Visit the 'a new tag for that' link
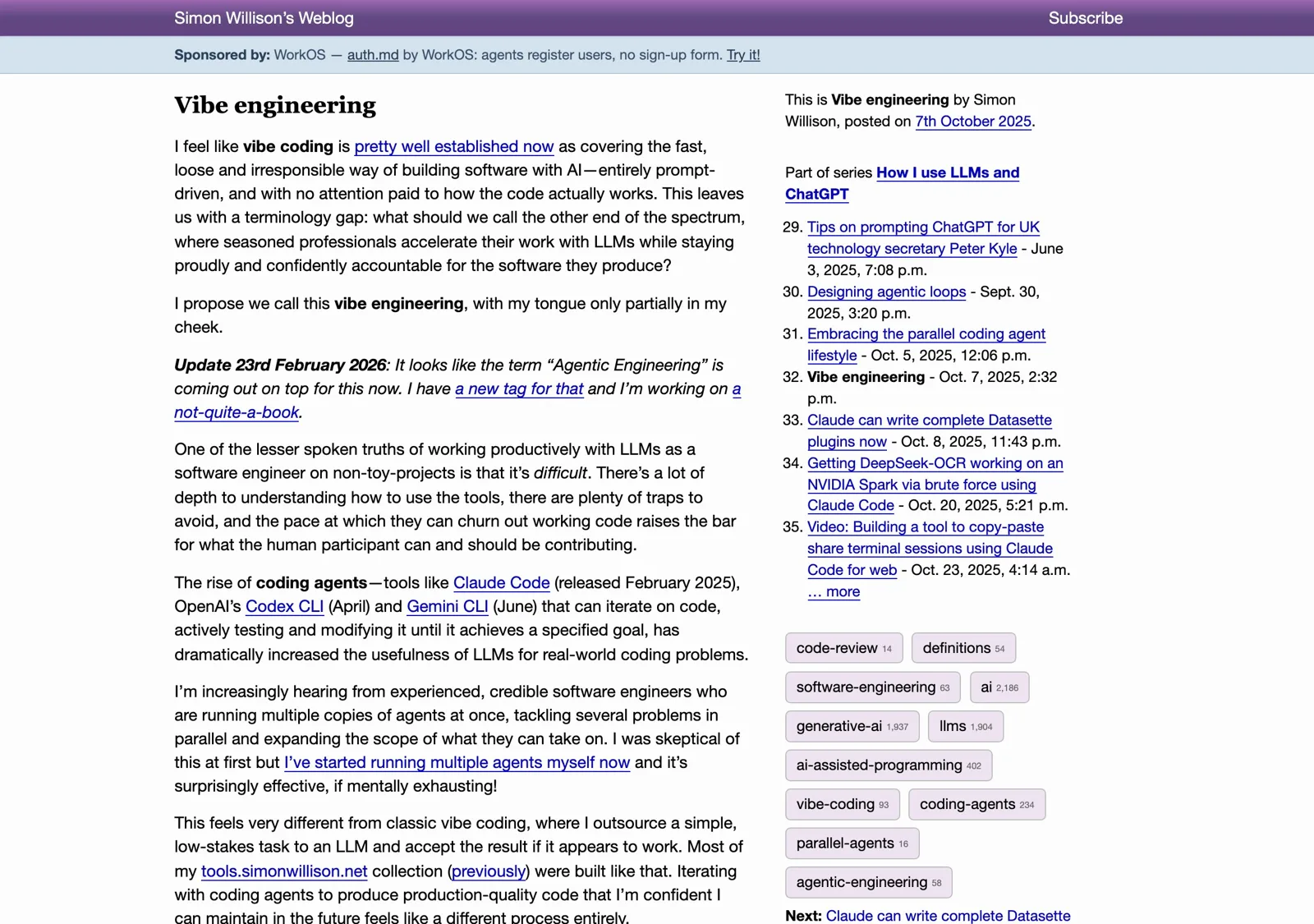The image size is (1314, 924). (x=519, y=388)
